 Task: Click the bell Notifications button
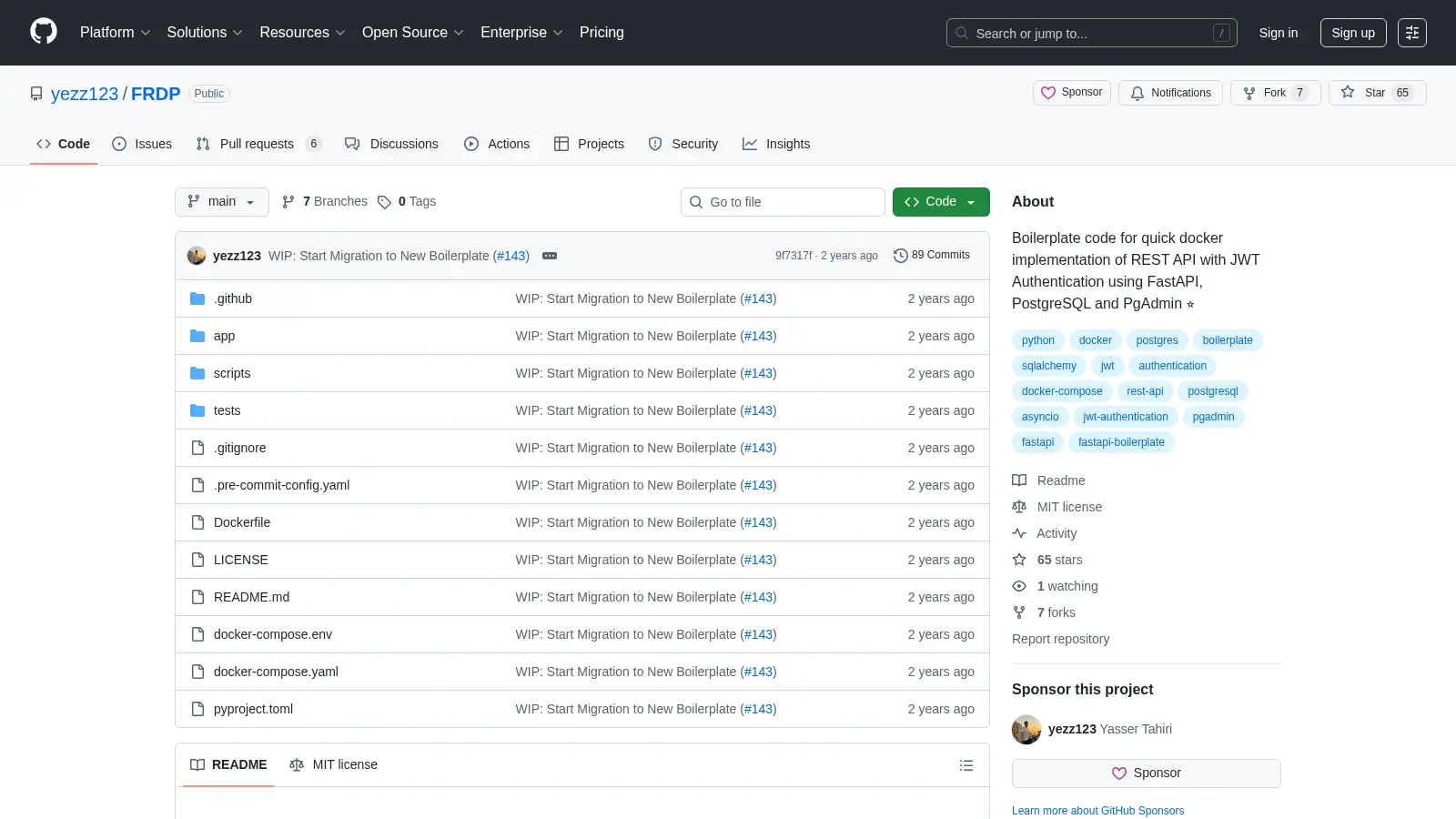pos(1170,93)
